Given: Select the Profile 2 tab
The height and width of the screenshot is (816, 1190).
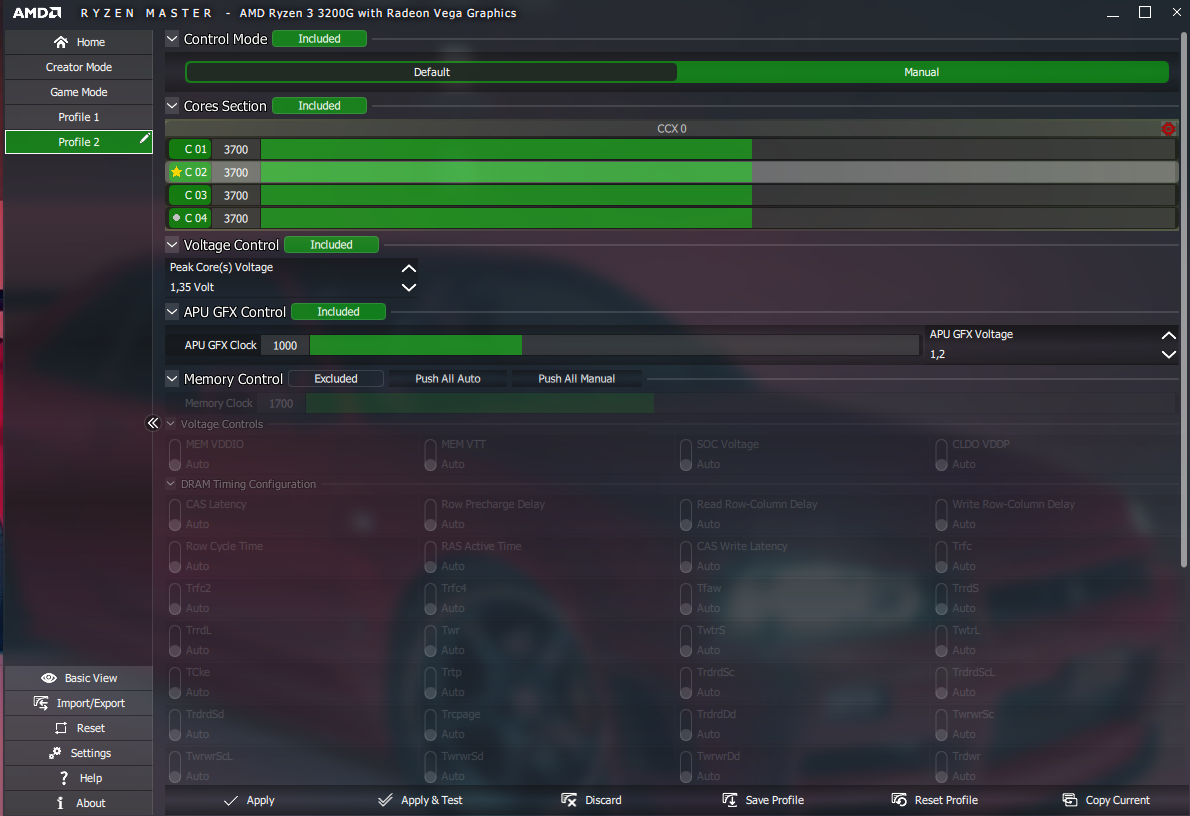Looking at the screenshot, I should pyautogui.click(x=79, y=142).
